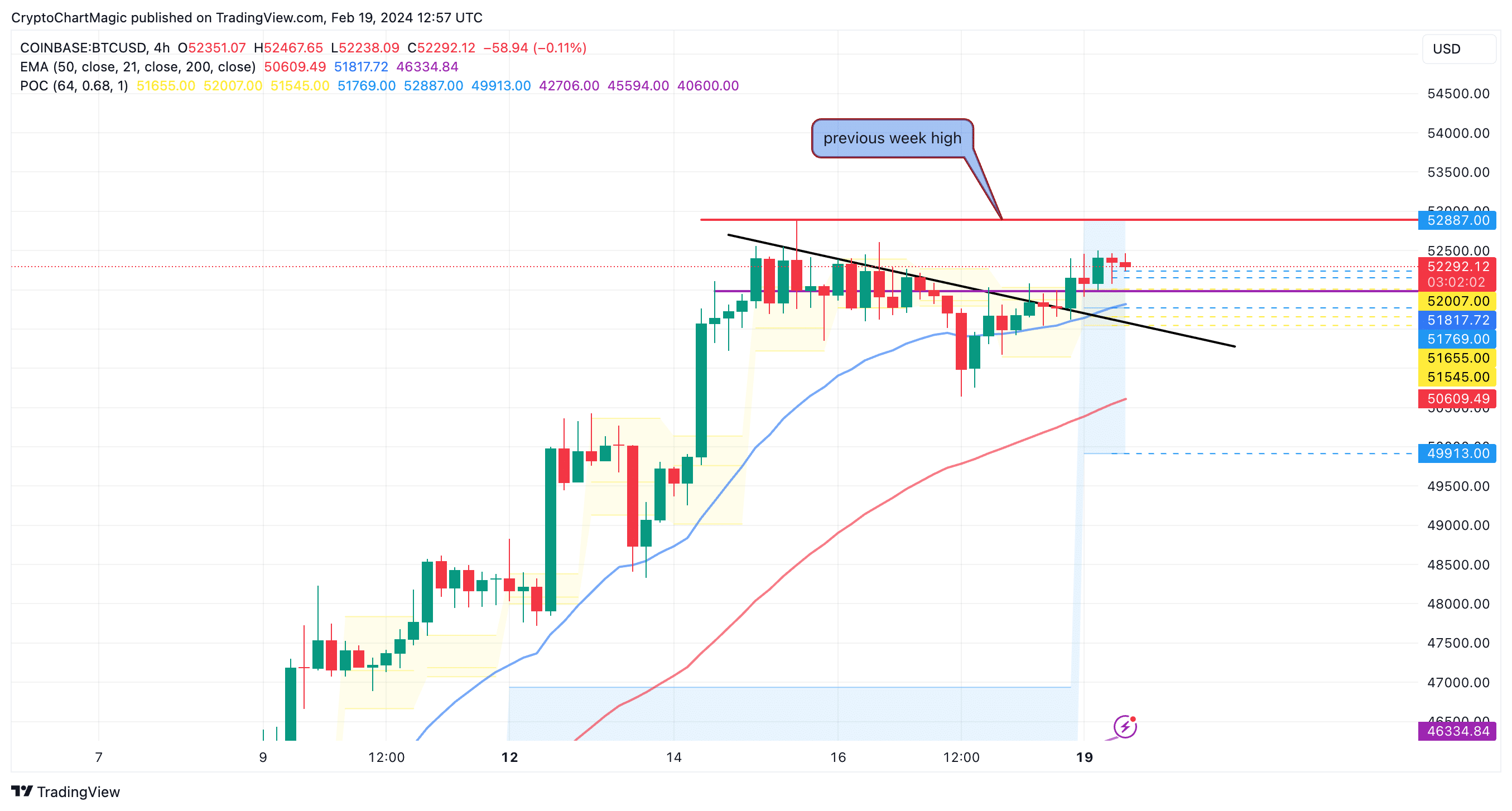Viewport: 1512px width, 811px height.
Task: Click the yellow 52007.00 price label
Action: (x=1457, y=301)
